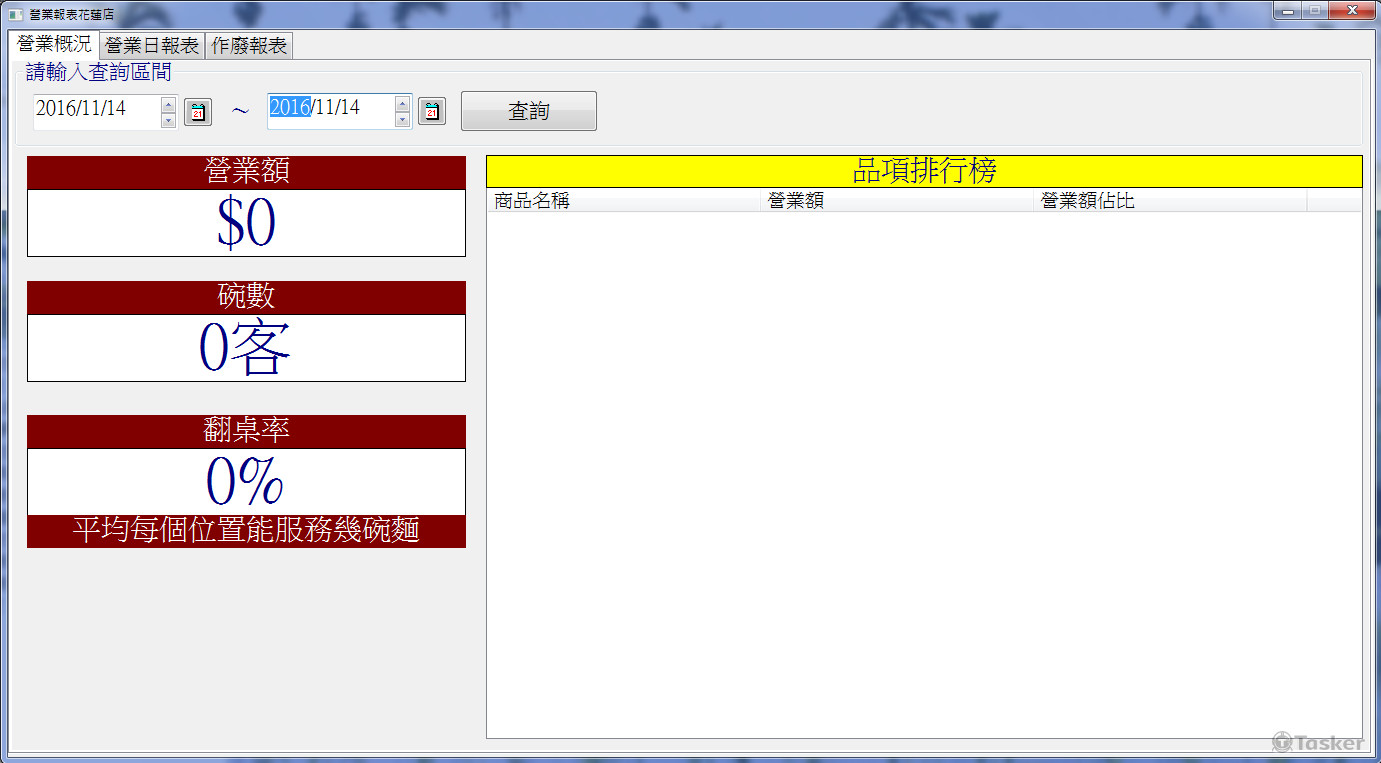The height and width of the screenshot is (763, 1381).
Task: Open the end date calendar picker icon
Action: coord(431,111)
